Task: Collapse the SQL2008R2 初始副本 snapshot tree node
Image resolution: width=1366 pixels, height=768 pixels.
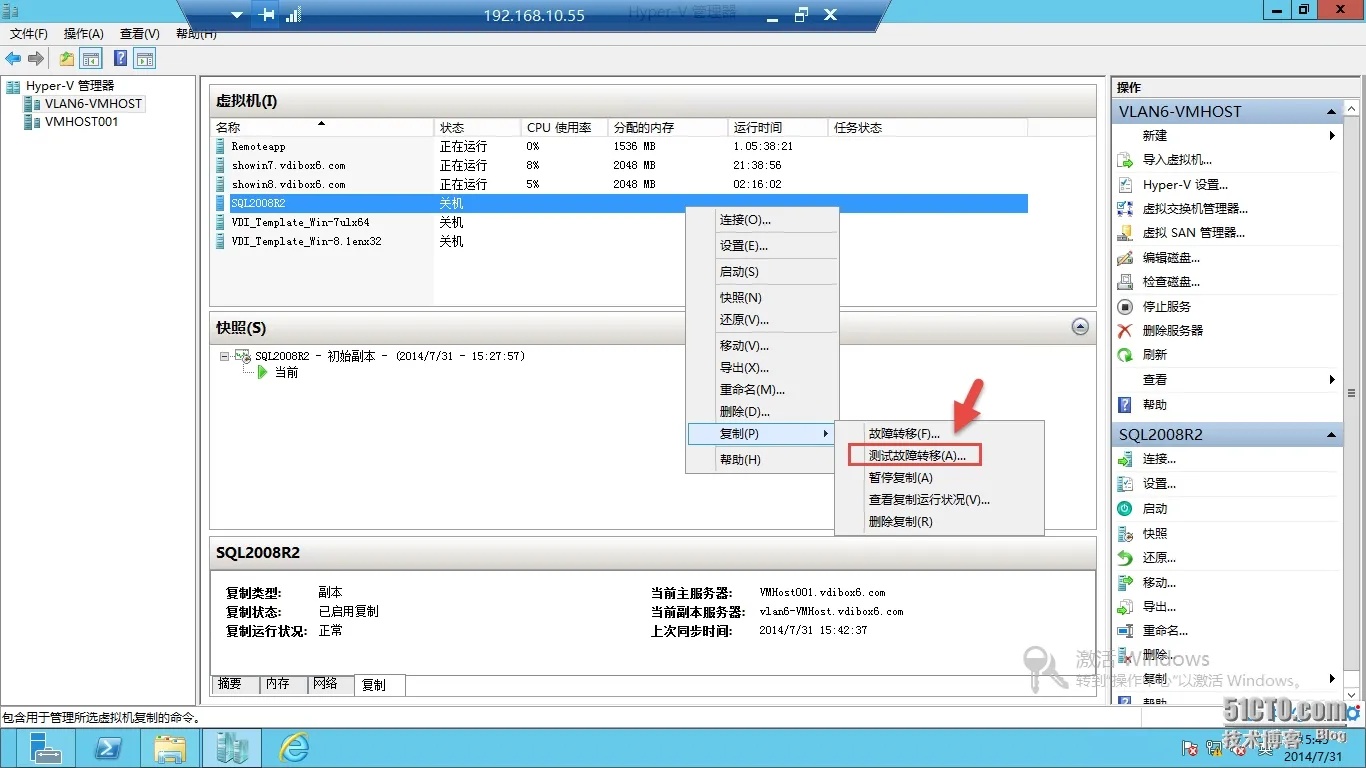Action: click(225, 356)
